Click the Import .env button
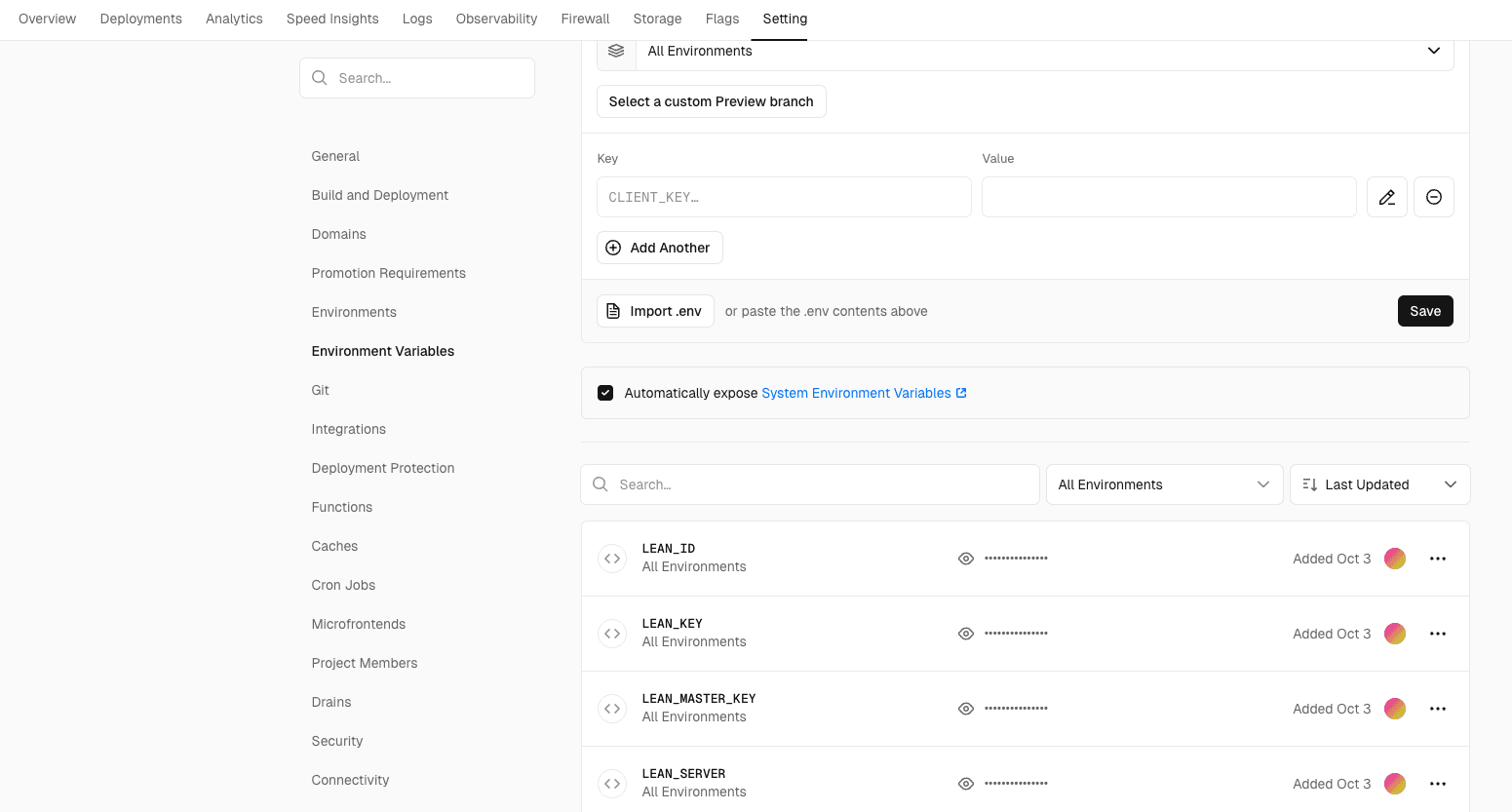 [655, 311]
